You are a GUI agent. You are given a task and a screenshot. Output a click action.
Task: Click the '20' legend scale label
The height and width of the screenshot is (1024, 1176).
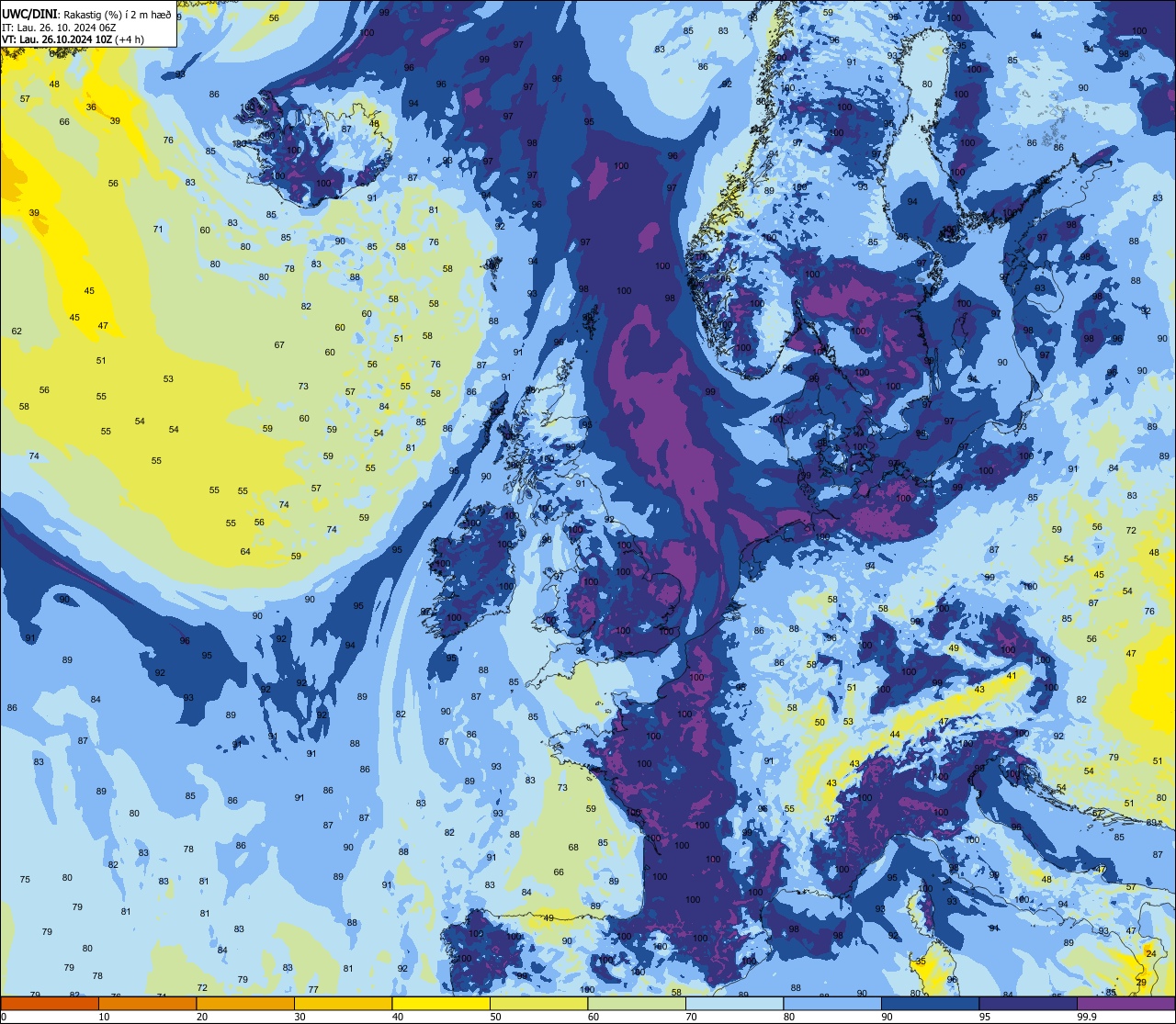coord(202,1017)
